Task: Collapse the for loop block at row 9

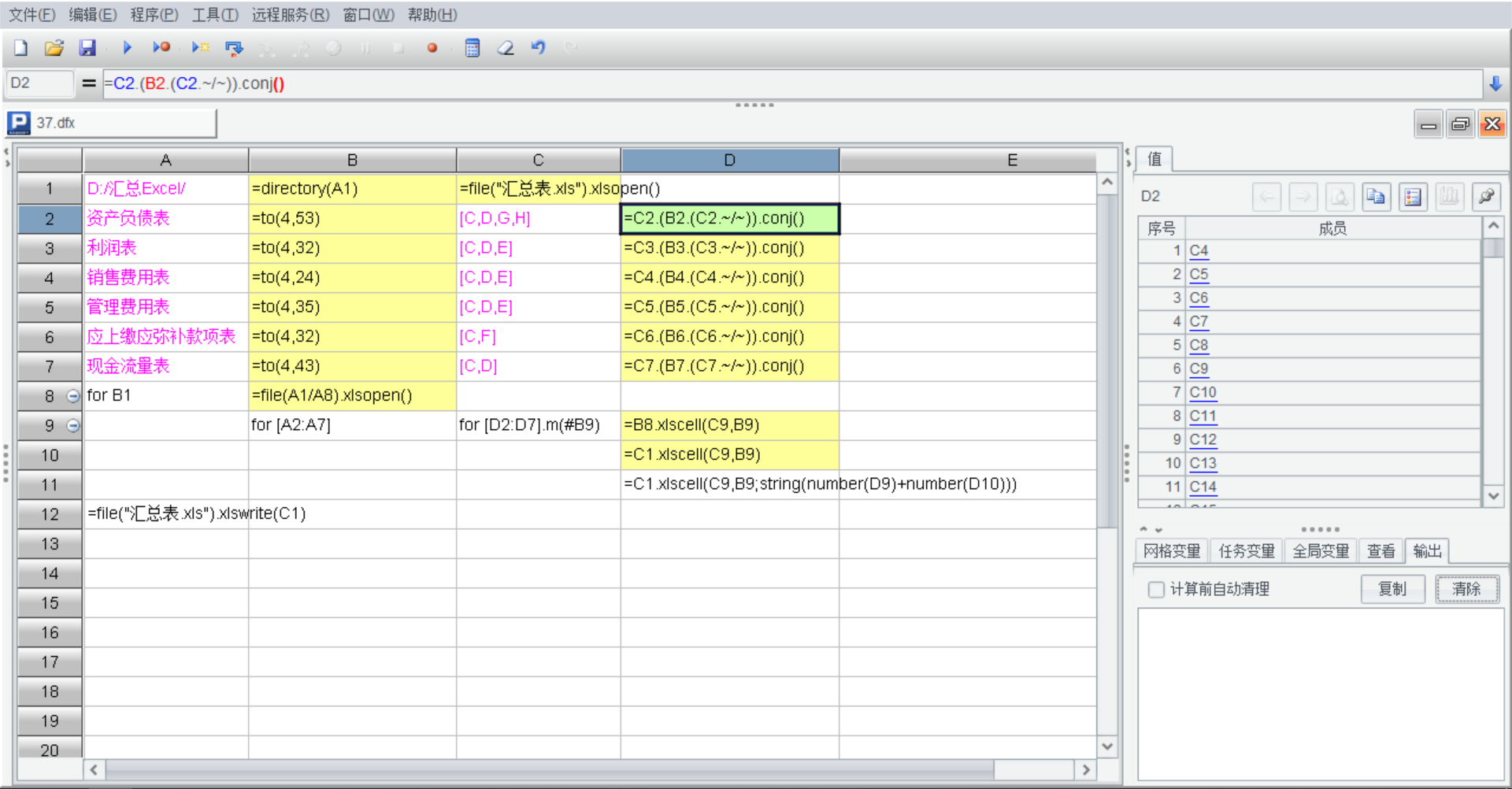Action: coord(73,426)
